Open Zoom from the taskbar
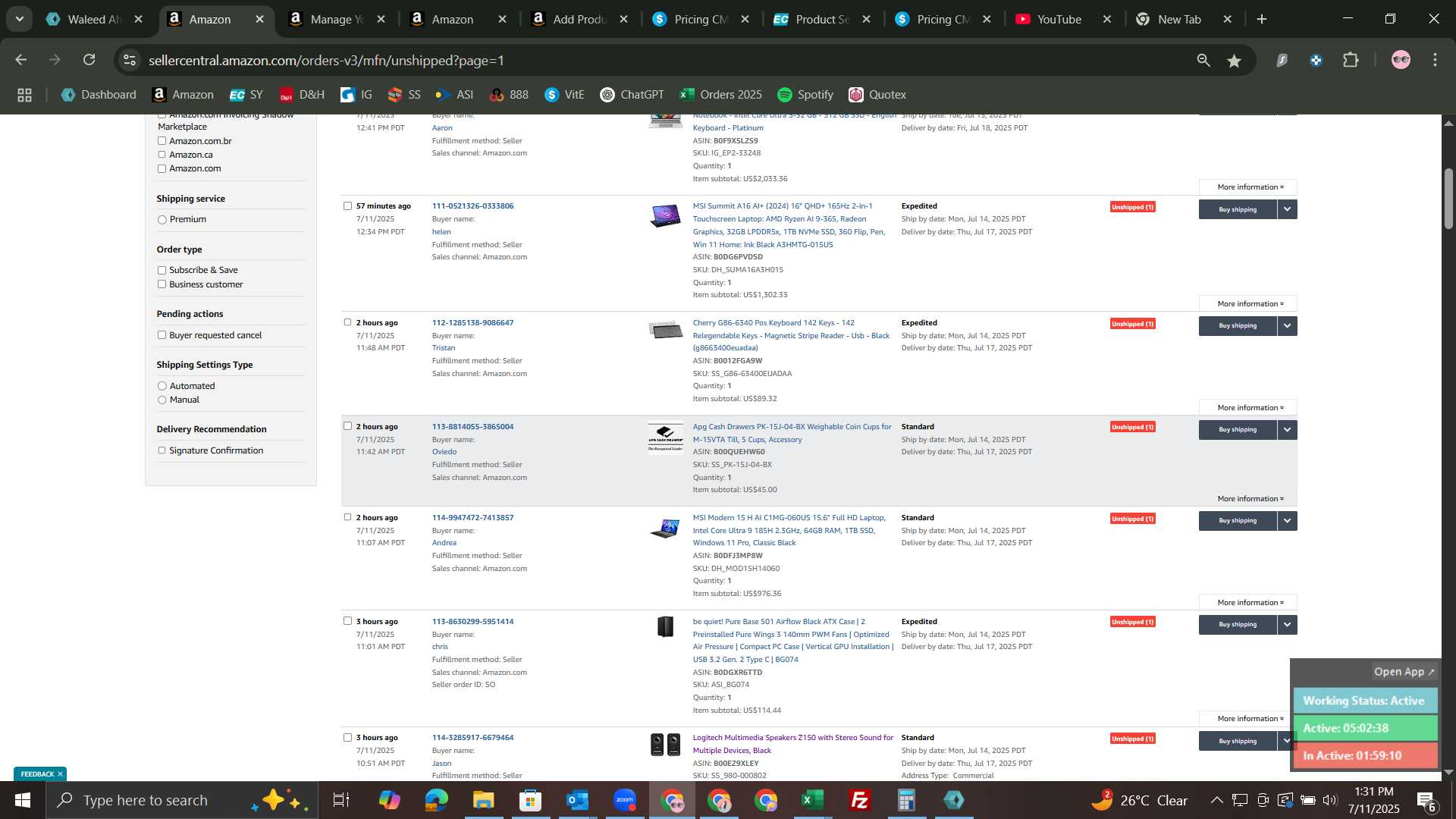The width and height of the screenshot is (1456, 819). [625, 800]
